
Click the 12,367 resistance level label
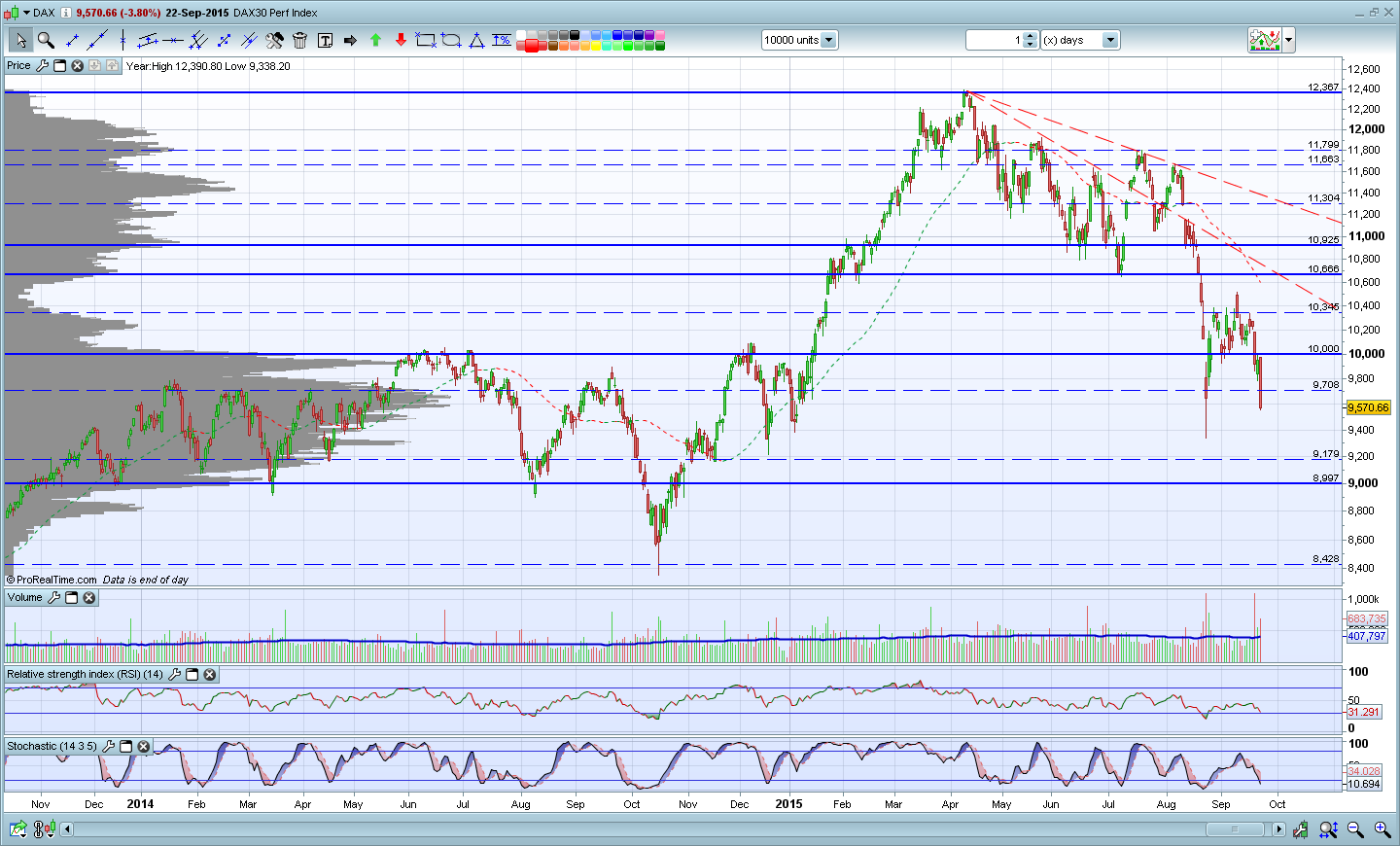(x=1323, y=88)
